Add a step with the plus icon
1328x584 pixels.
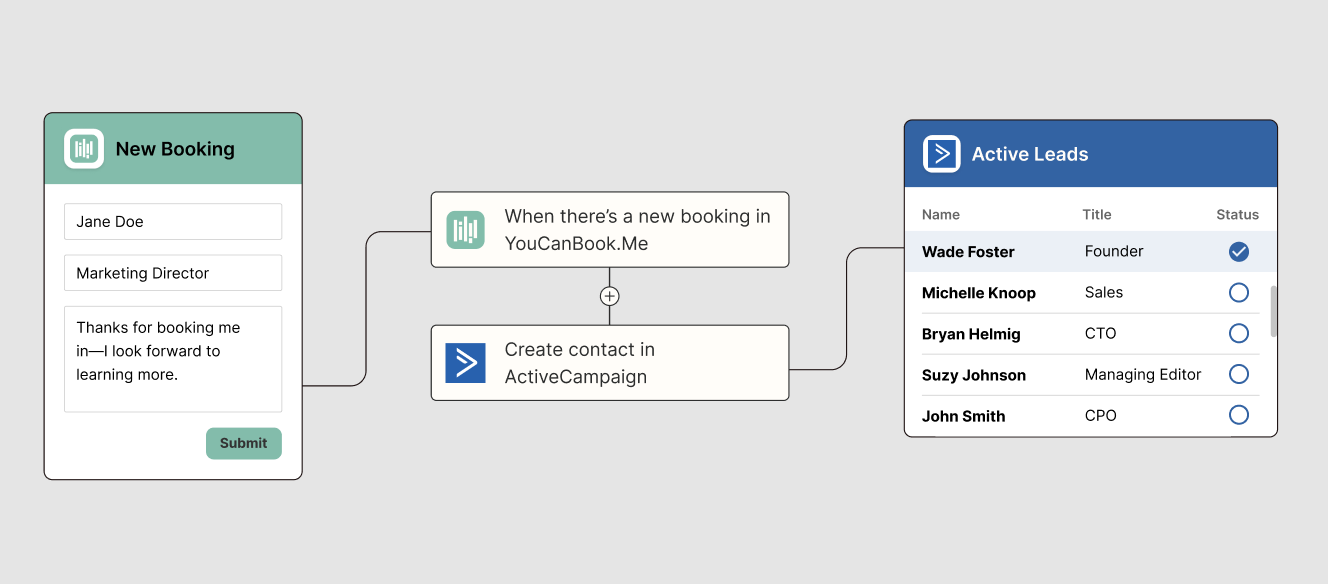coord(609,296)
